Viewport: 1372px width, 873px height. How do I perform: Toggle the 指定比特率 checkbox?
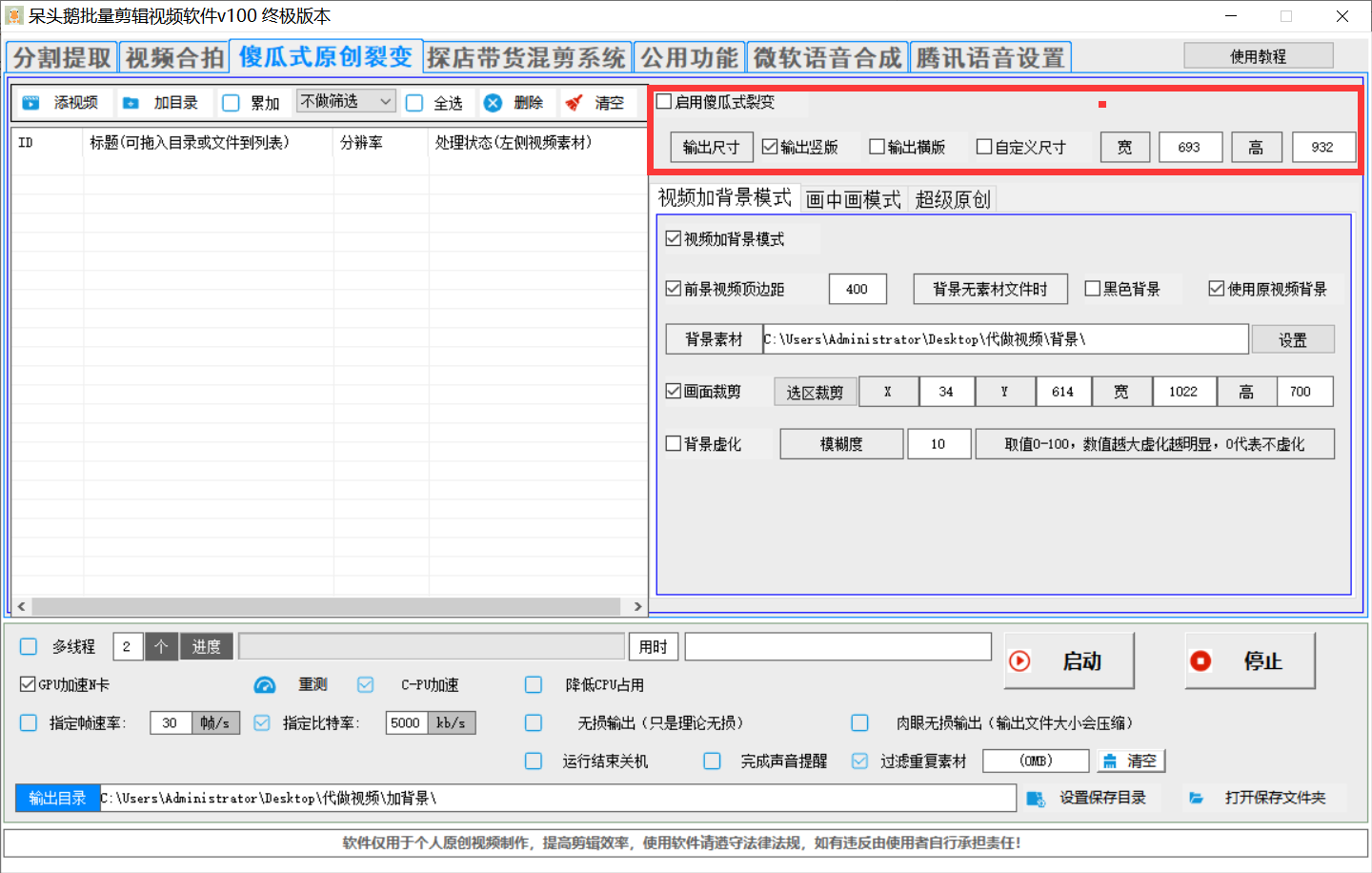tap(262, 722)
